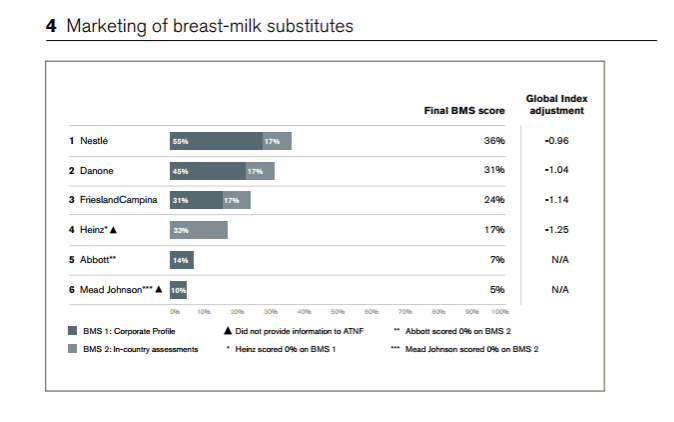The height and width of the screenshot is (422, 674).
Task: Click Nestlé's 17% light bar segment
Action: pyautogui.click(x=277, y=141)
